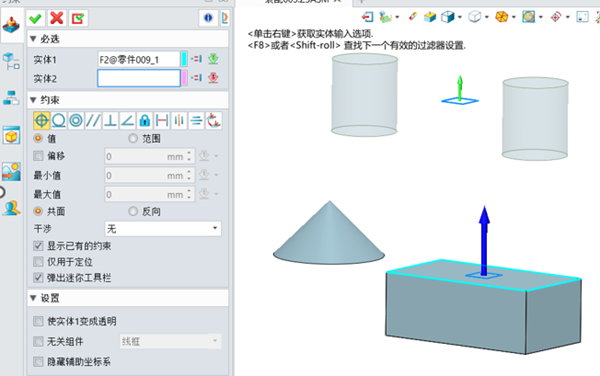Screen dimensions: 600x376
Task: Open dropdown arrow beside wireframe cube icon
Action: coord(487,17)
